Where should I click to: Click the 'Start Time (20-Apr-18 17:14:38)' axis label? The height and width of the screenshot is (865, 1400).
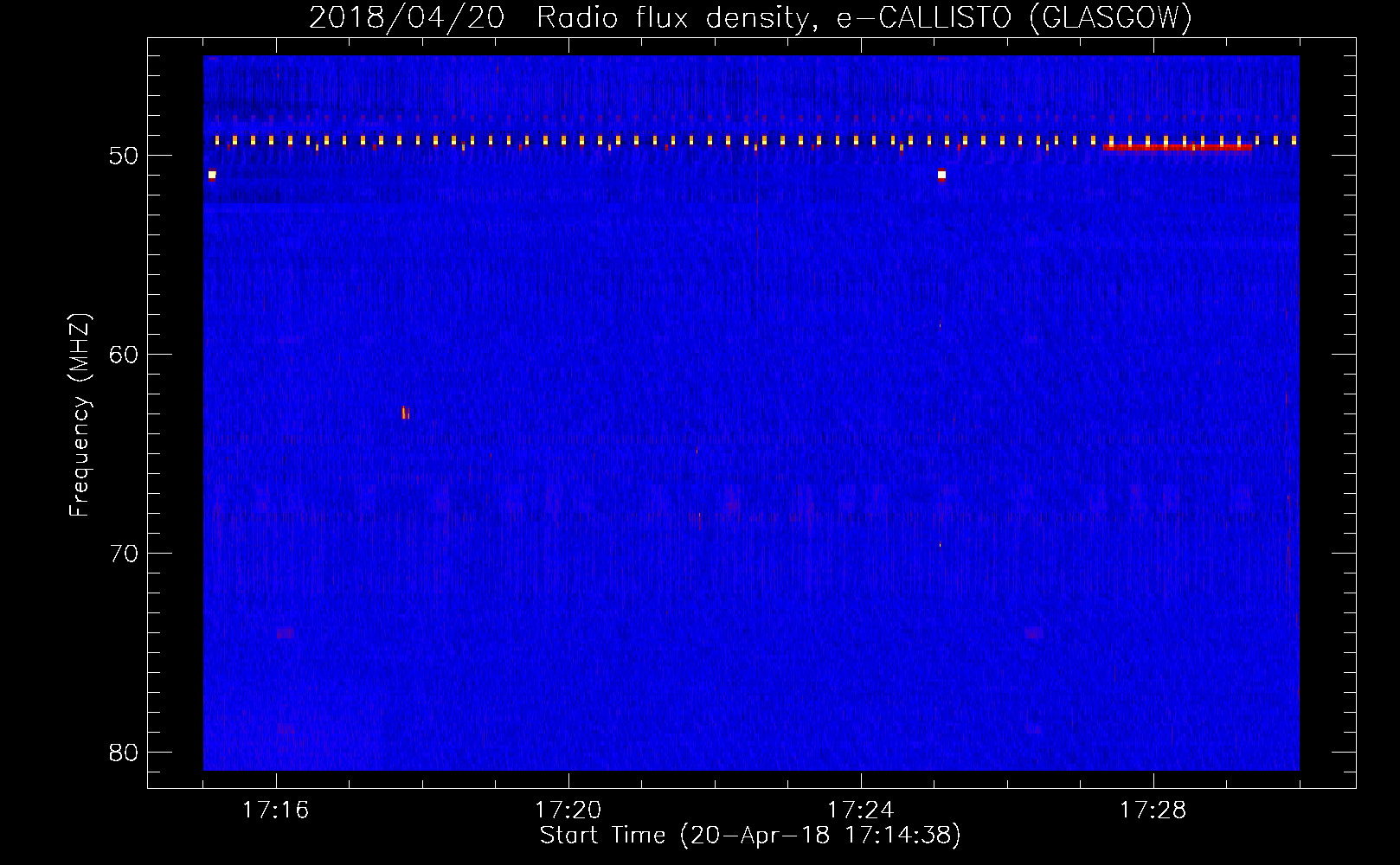pyautogui.click(x=750, y=836)
